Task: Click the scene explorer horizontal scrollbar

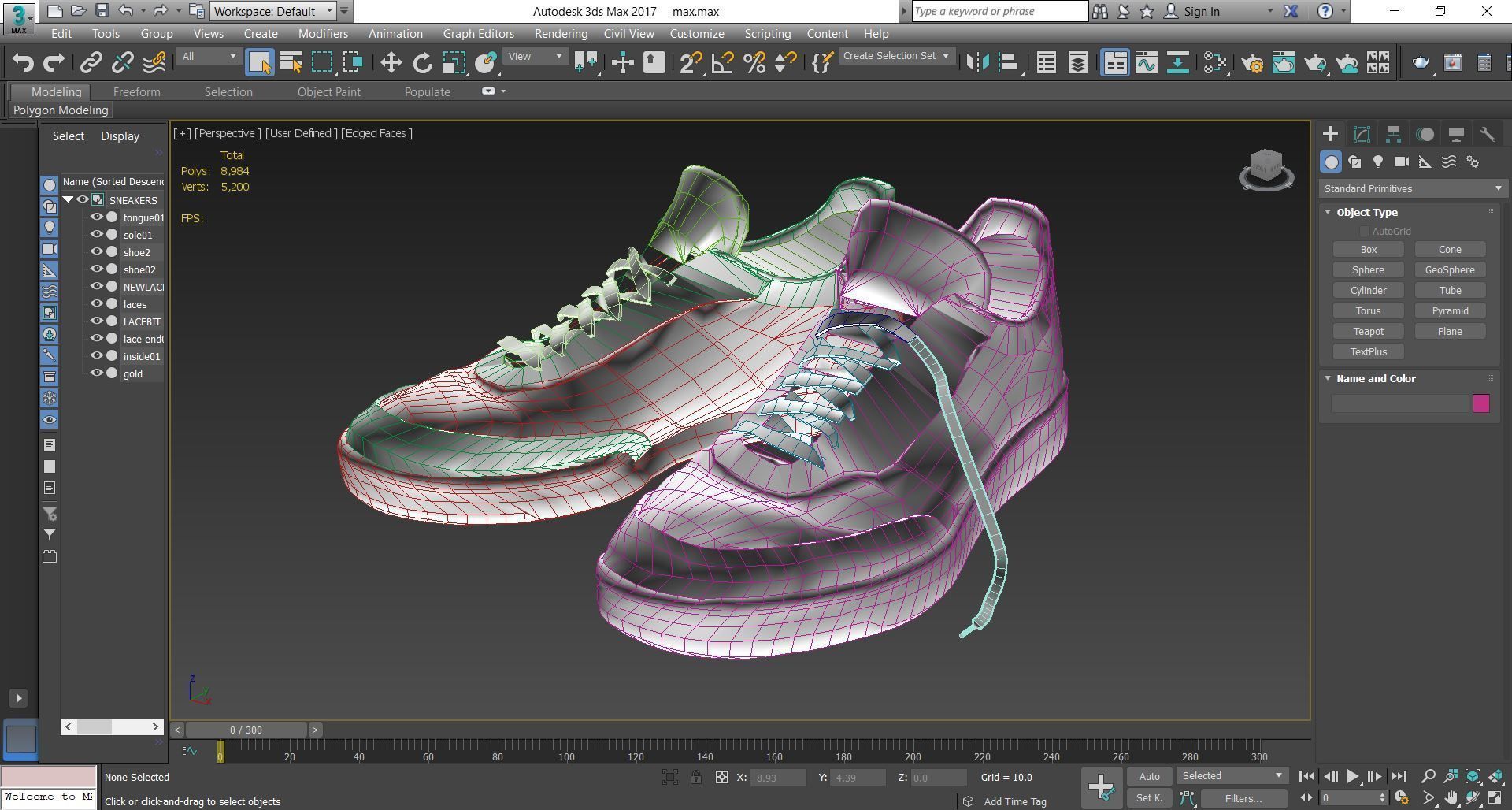Action: (x=111, y=726)
